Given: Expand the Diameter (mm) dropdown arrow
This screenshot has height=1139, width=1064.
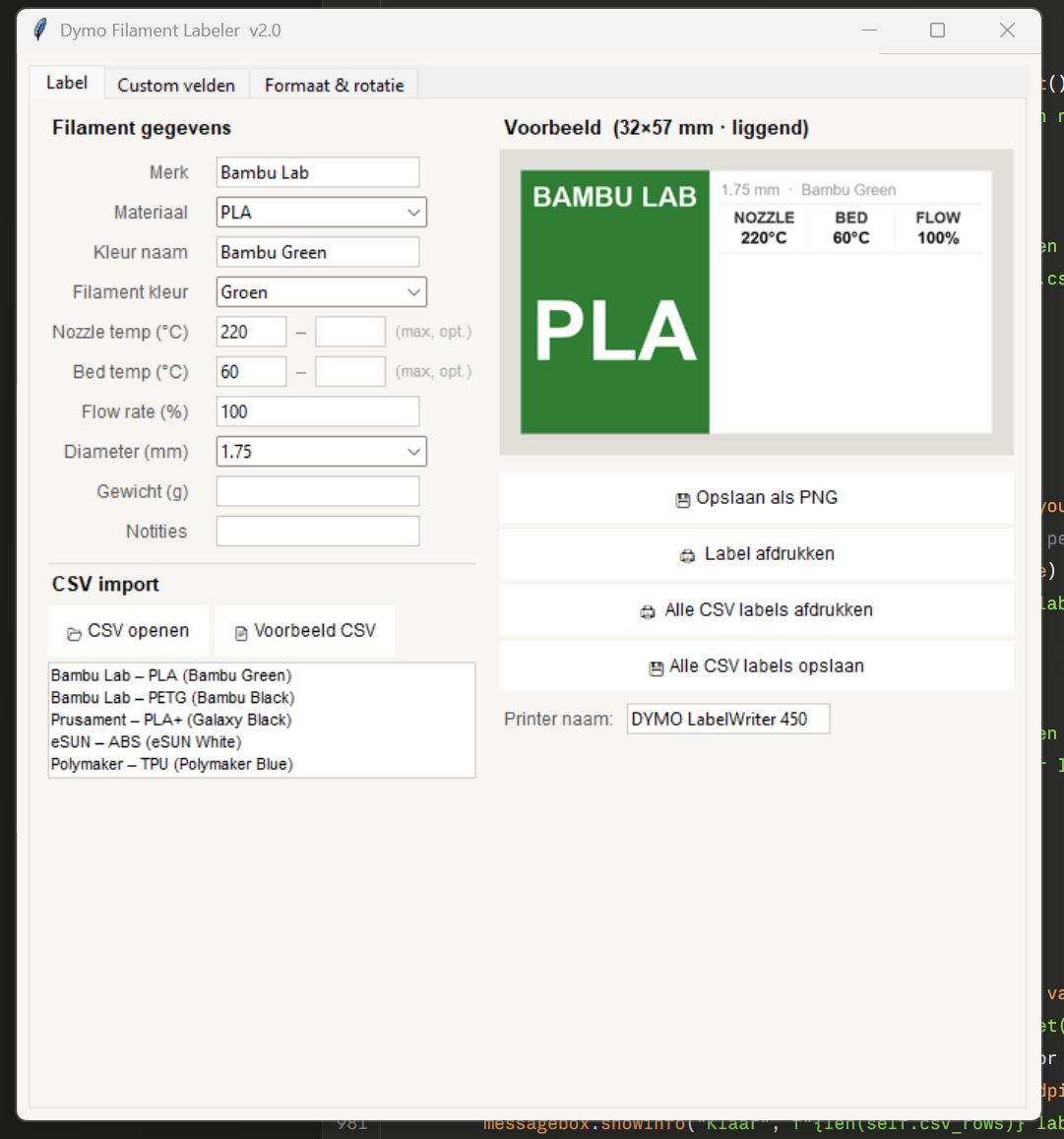Looking at the screenshot, I should pyautogui.click(x=413, y=452).
